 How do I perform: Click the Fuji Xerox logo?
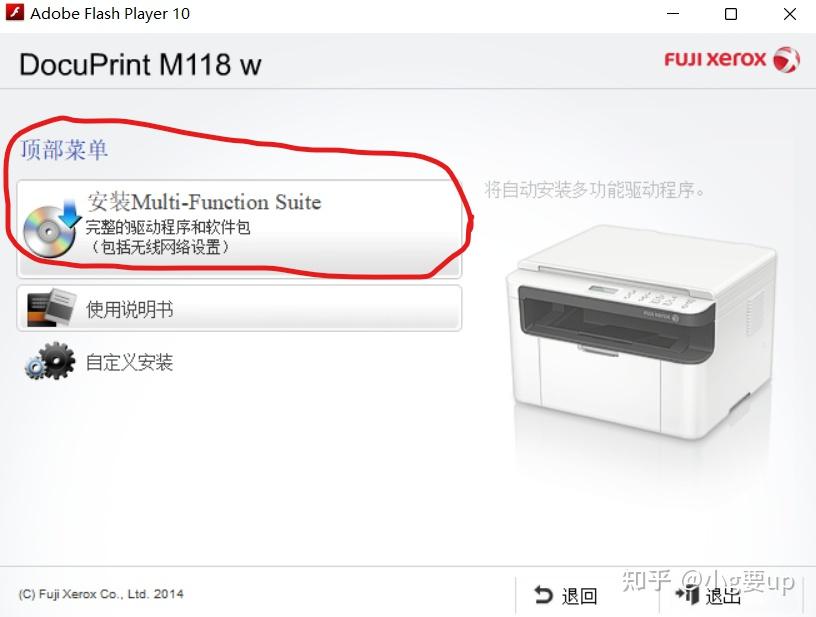(x=732, y=59)
